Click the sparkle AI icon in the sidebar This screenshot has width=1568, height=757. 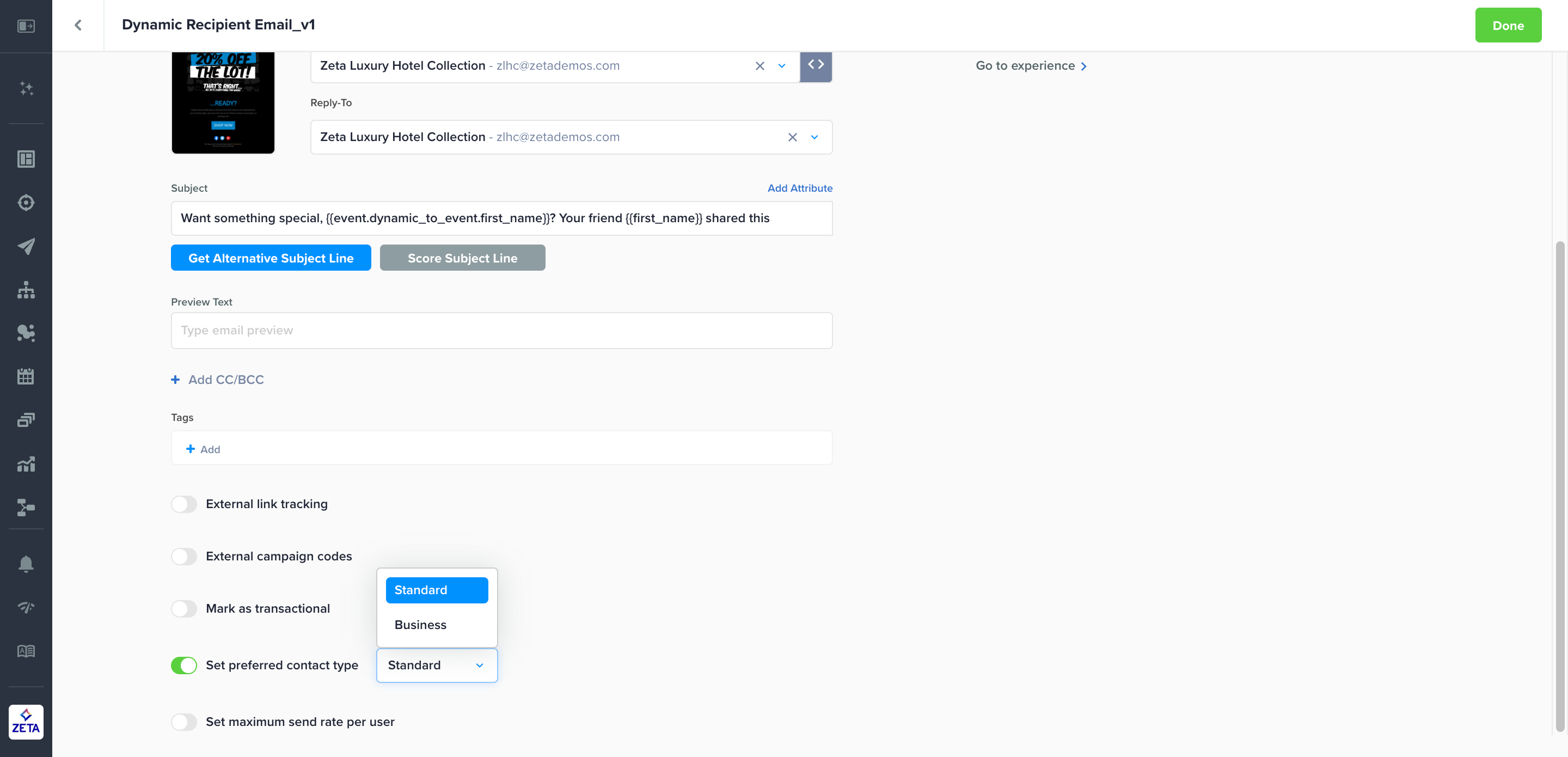click(26, 88)
